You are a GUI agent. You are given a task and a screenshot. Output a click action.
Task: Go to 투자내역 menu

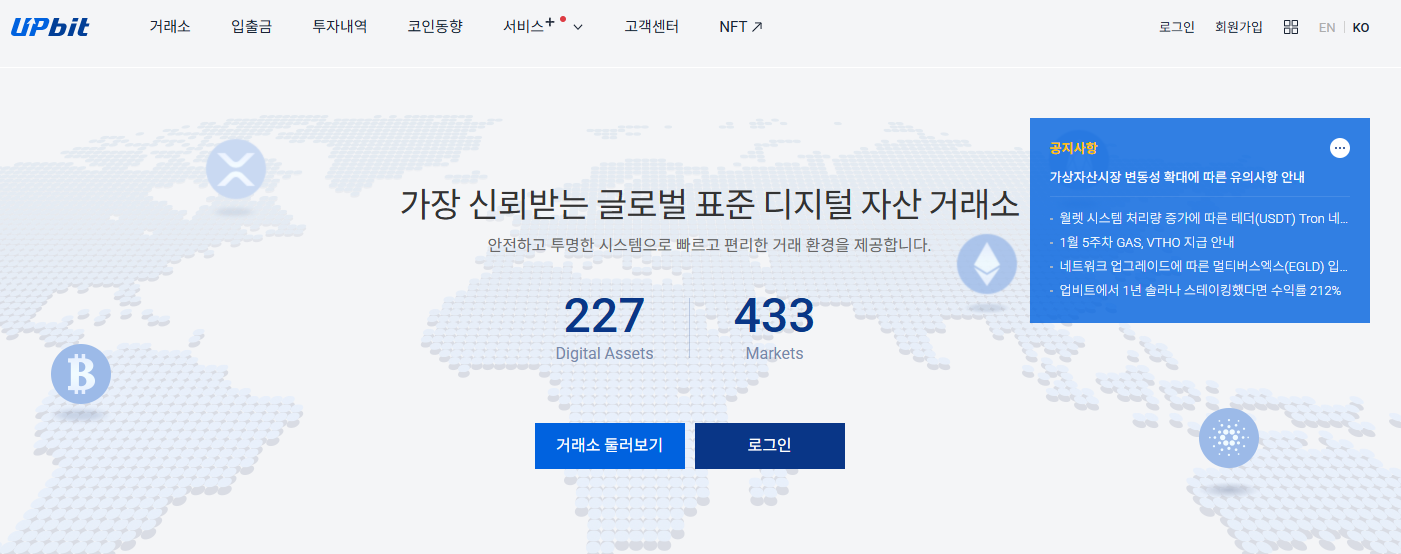340,27
